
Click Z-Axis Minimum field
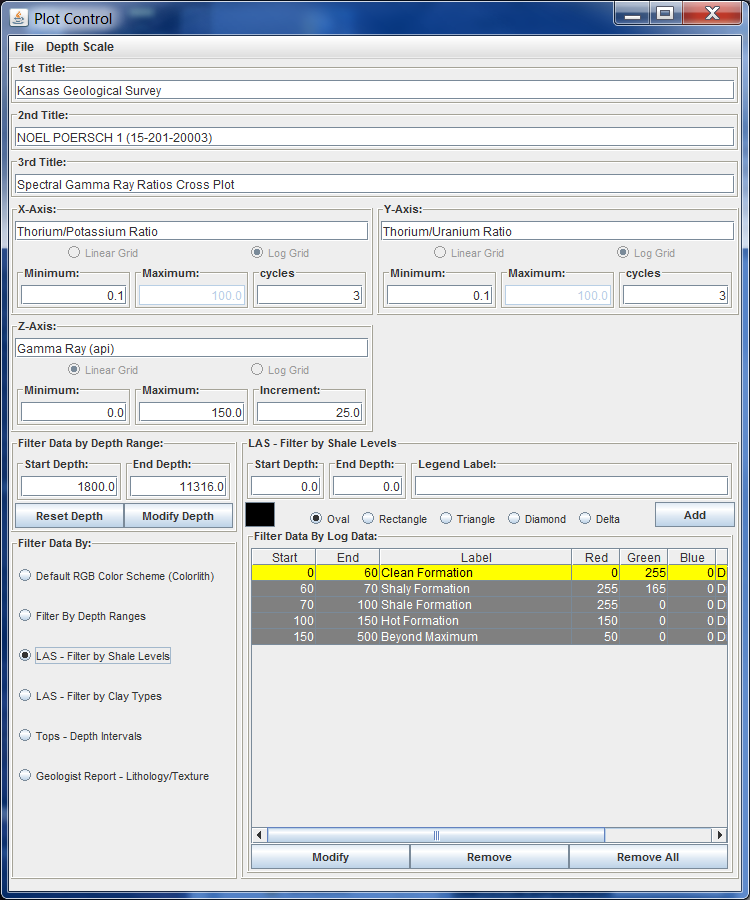coord(73,412)
